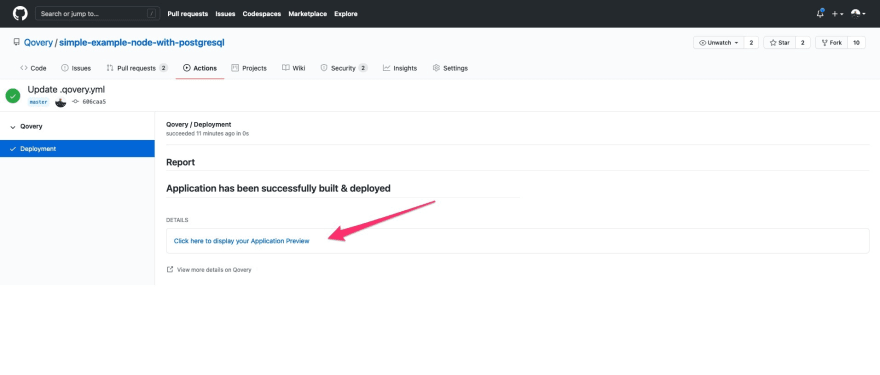Select the Report heading
Screen dimensions: 880x375
[x=181, y=162]
